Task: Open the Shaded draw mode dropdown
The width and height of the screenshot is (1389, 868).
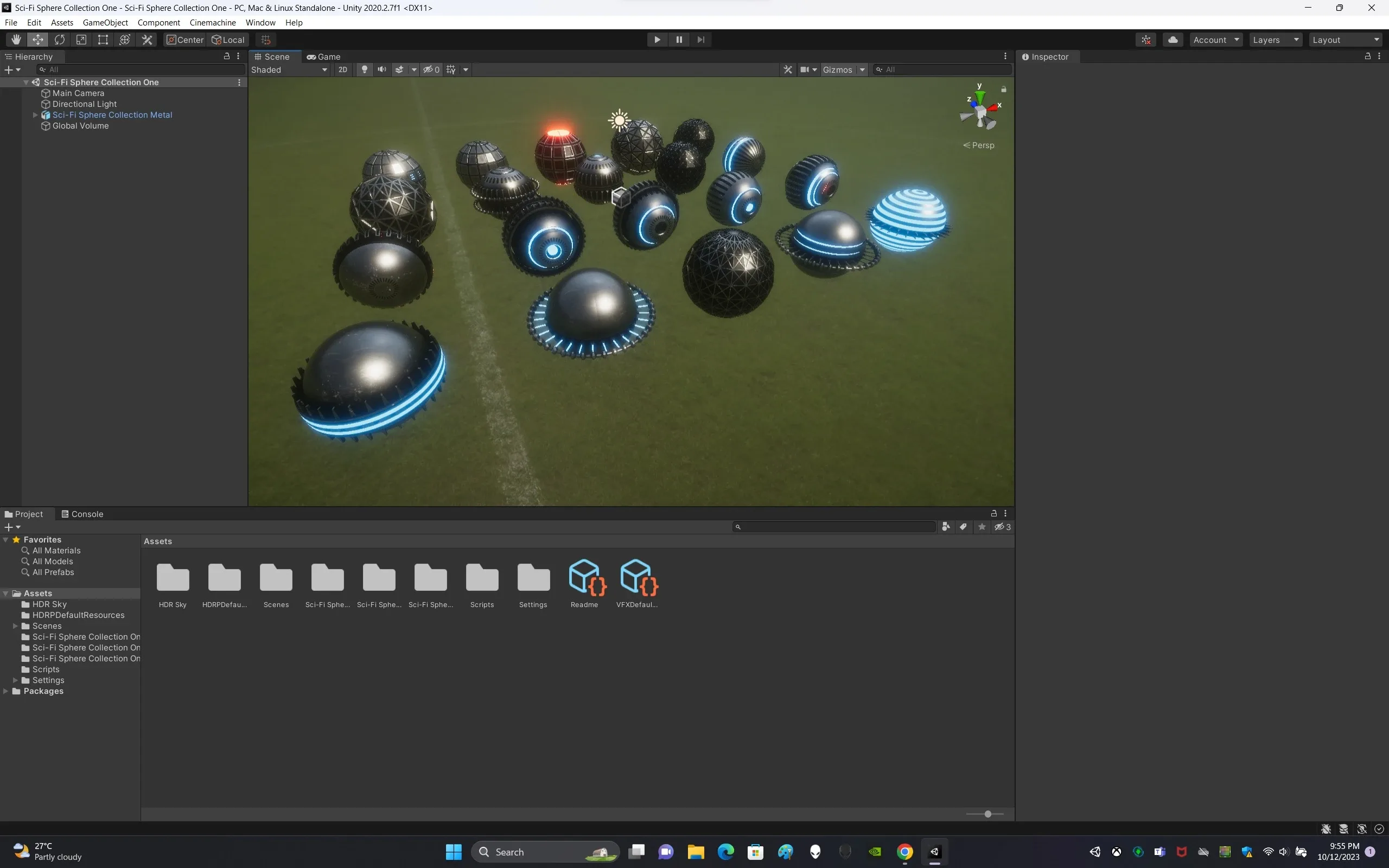Action: 289,69
